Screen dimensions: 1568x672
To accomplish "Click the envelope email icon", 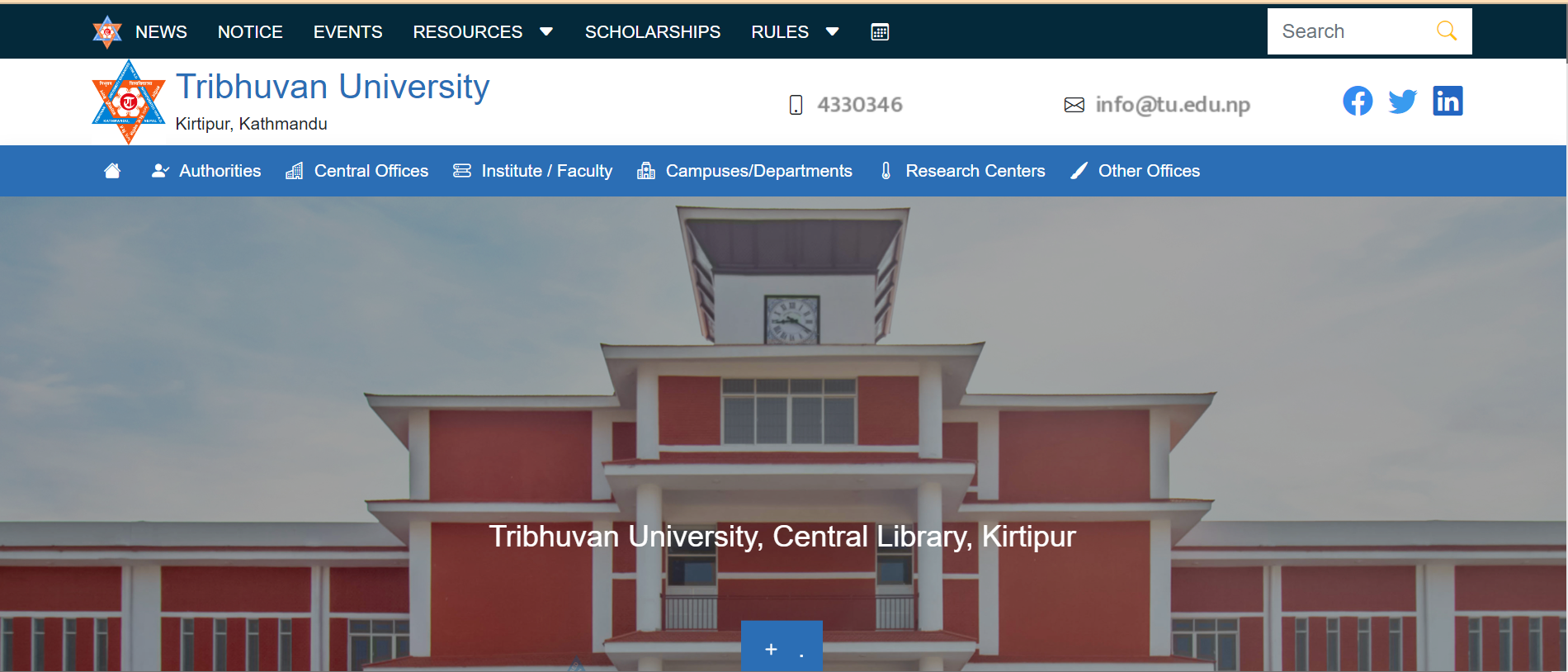I will click(1074, 105).
